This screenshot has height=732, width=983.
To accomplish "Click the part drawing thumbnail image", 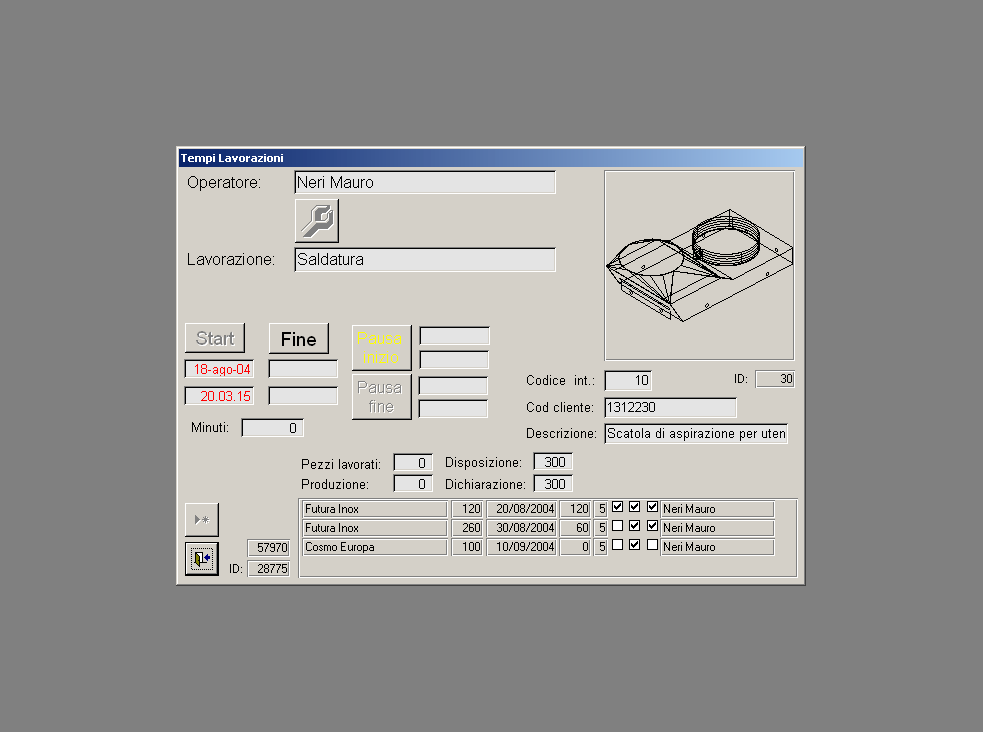I will (x=700, y=266).
